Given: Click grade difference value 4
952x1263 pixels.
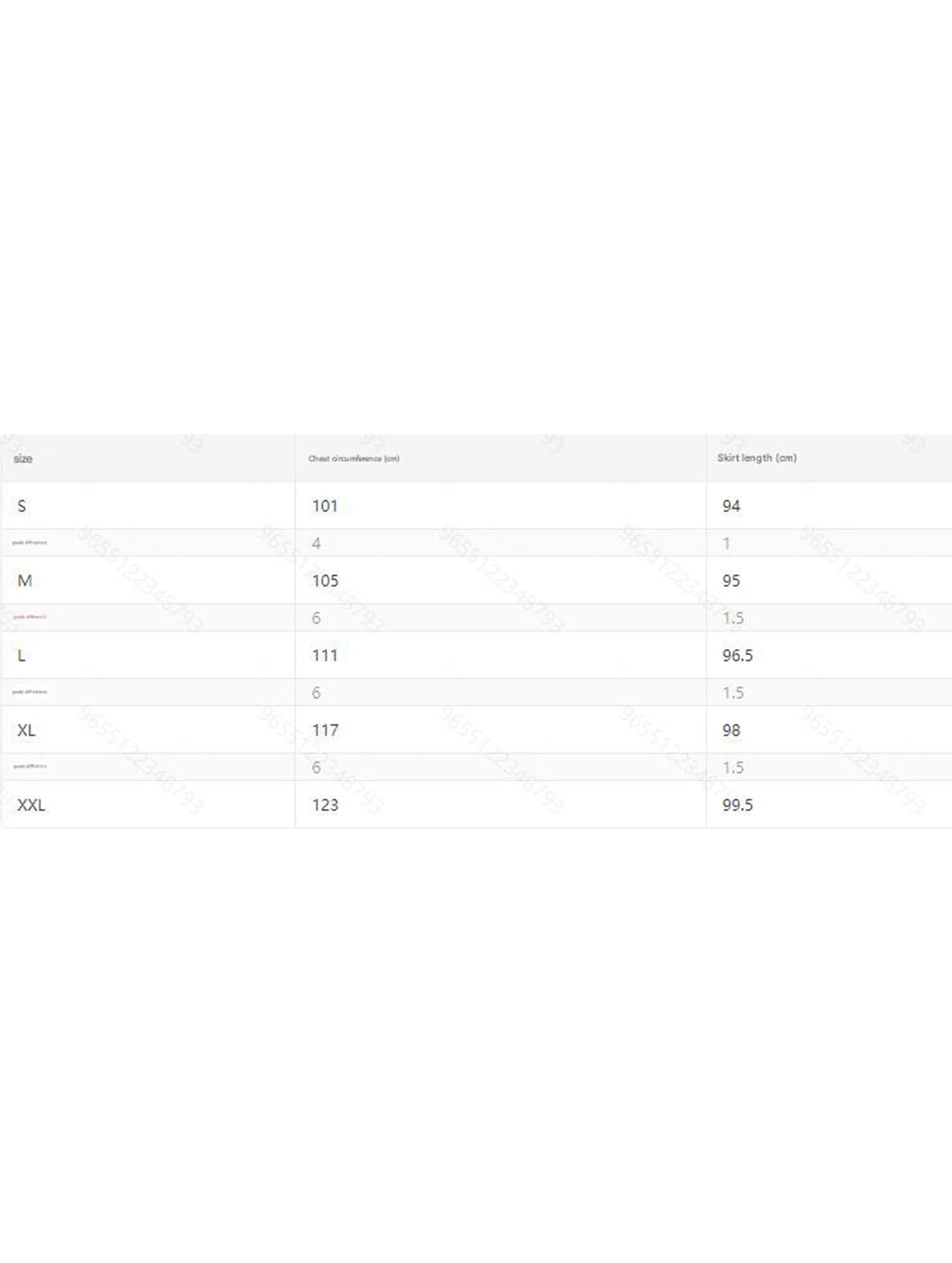Looking at the screenshot, I should click(x=316, y=544).
